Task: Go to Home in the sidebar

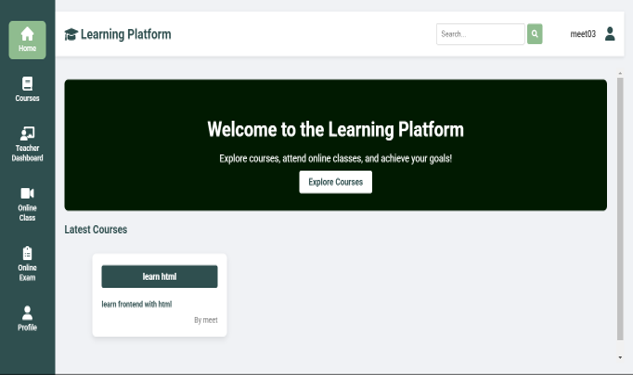Action: click(27, 40)
